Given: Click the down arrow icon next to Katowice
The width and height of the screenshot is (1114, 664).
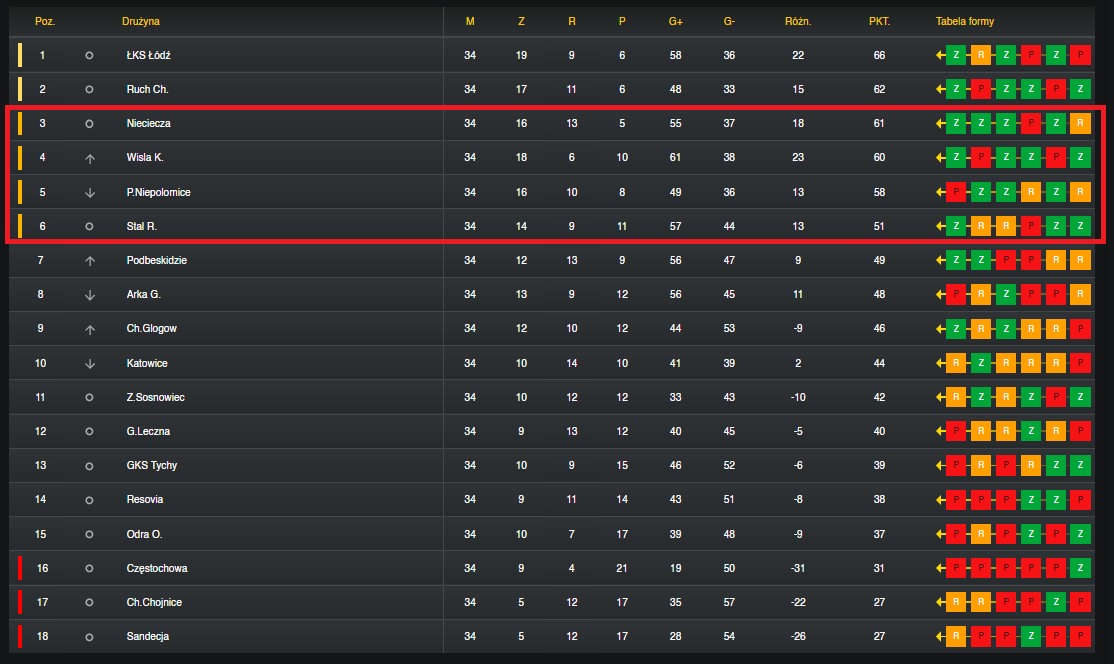Looking at the screenshot, I should pyautogui.click(x=90, y=364).
